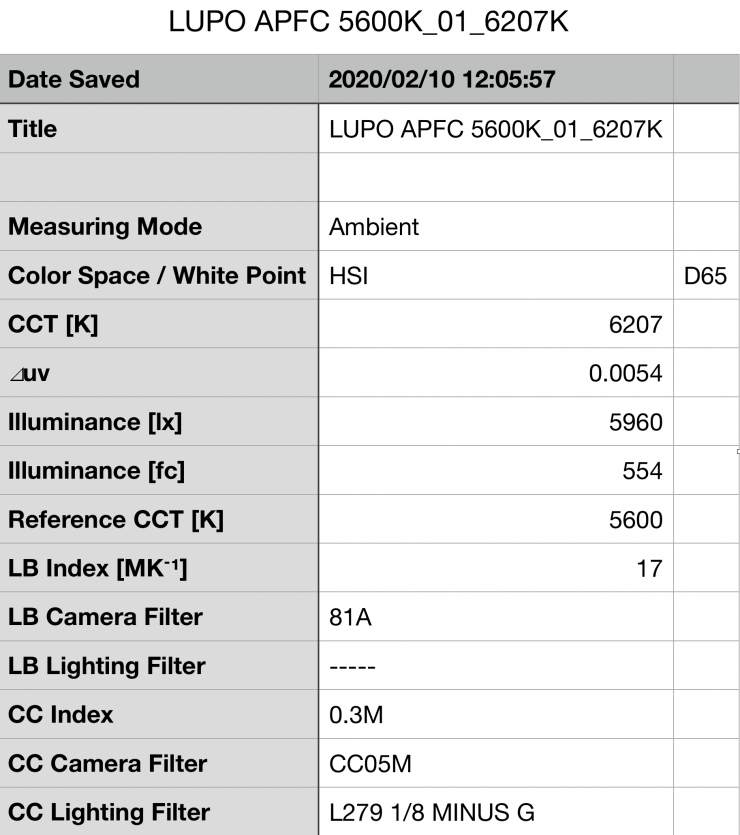Select the HSI value cell
Viewport: 740px width, 835px height.
coord(495,276)
